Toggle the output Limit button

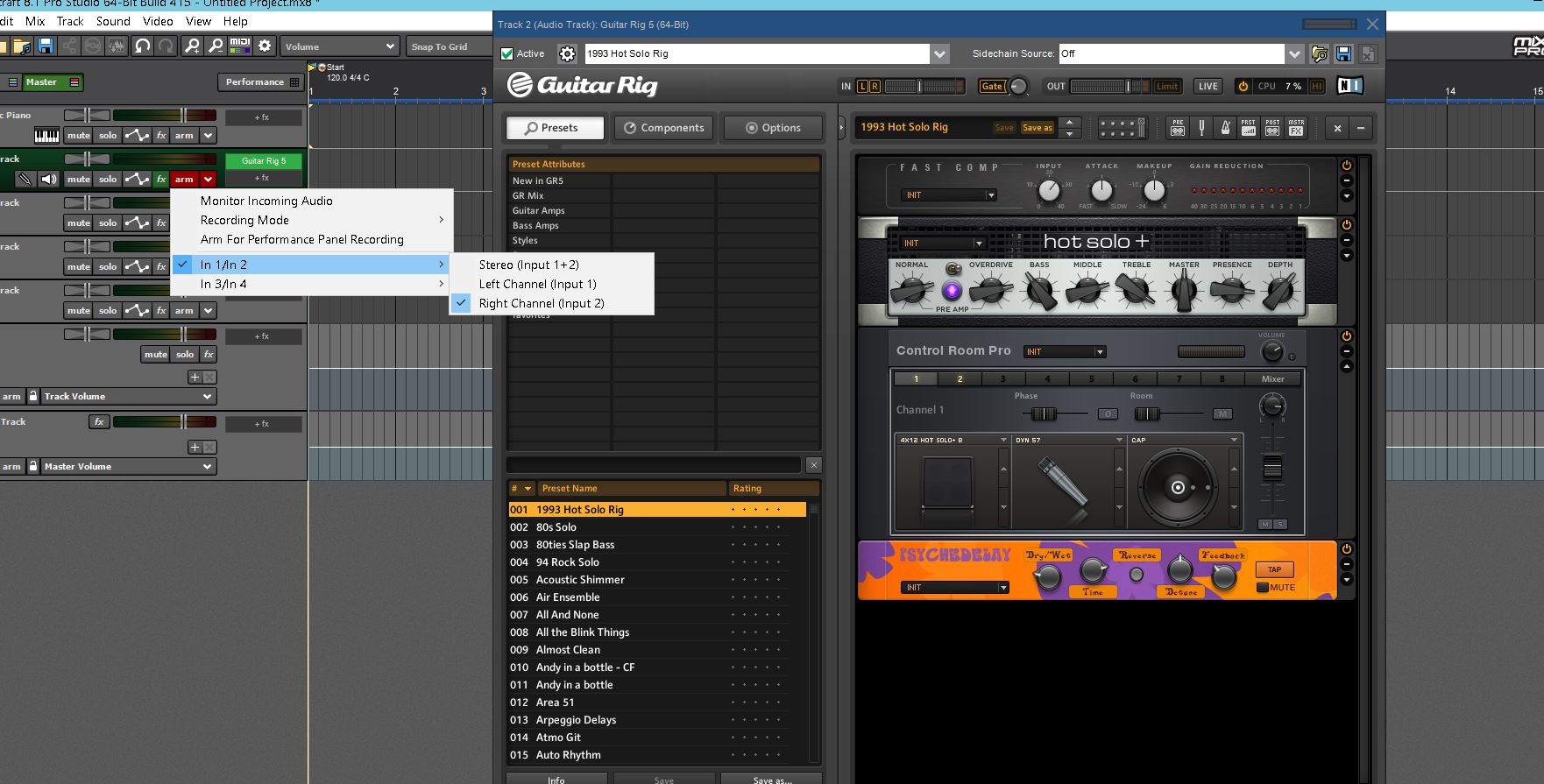pyautogui.click(x=1167, y=86)
